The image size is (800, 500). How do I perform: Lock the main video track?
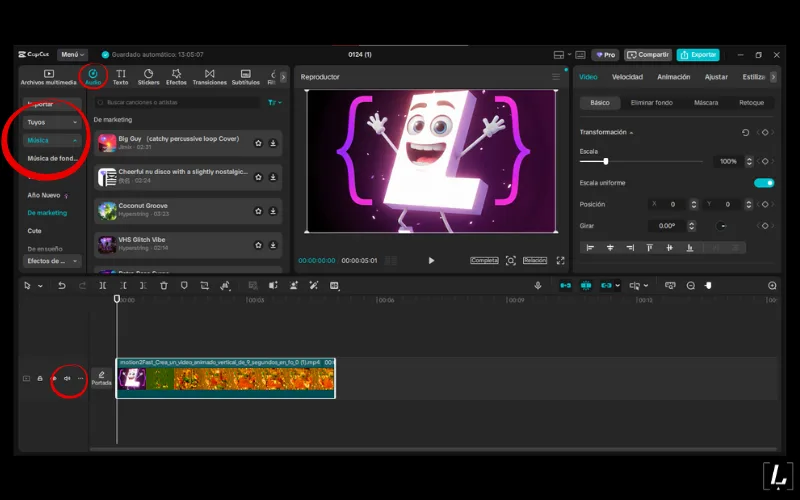40,378
